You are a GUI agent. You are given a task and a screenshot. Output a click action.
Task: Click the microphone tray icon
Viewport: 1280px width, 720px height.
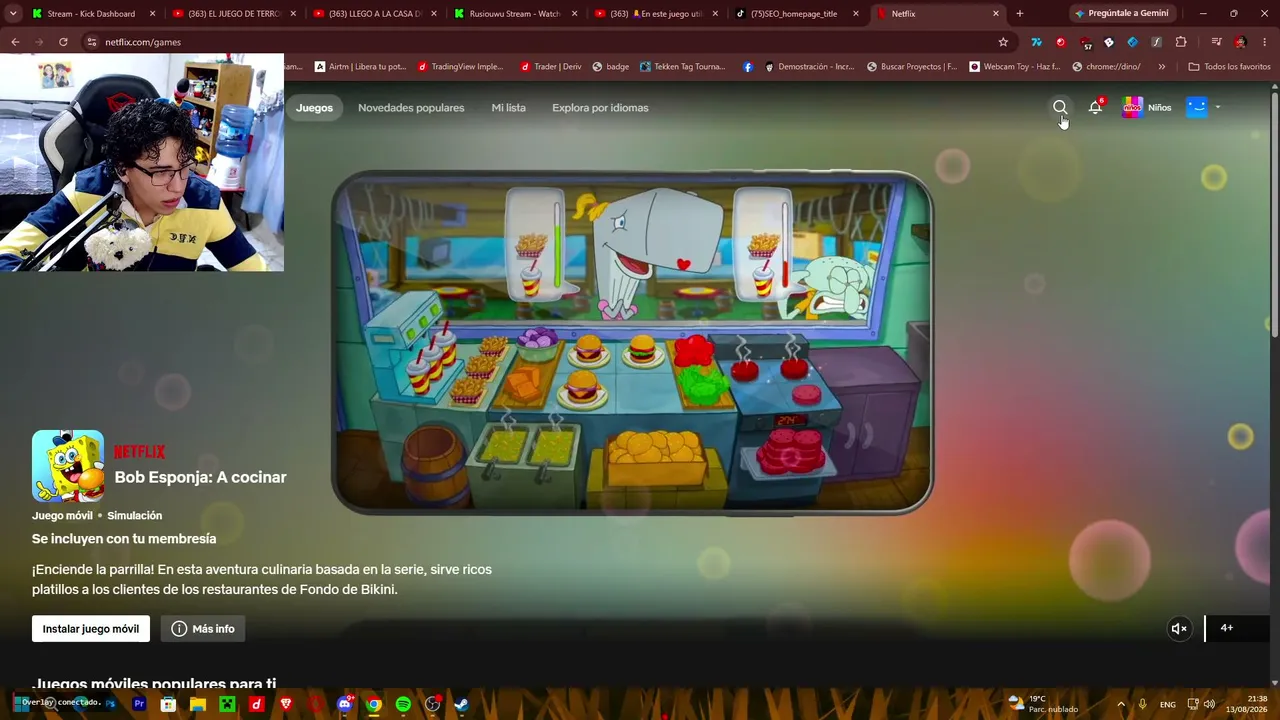coord(1142,704)
